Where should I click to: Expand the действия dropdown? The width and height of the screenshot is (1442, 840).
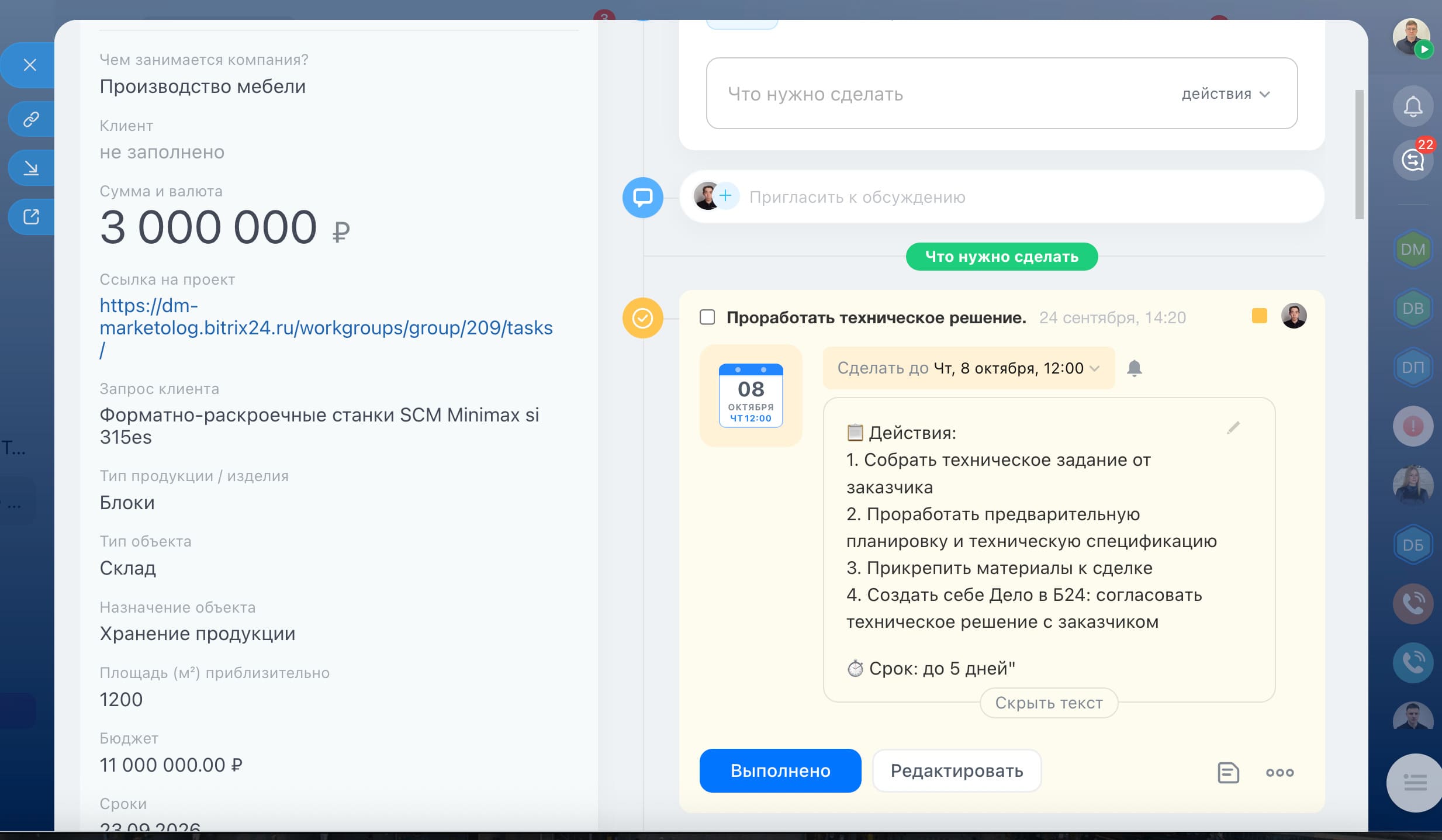(x=1226, y=94)
